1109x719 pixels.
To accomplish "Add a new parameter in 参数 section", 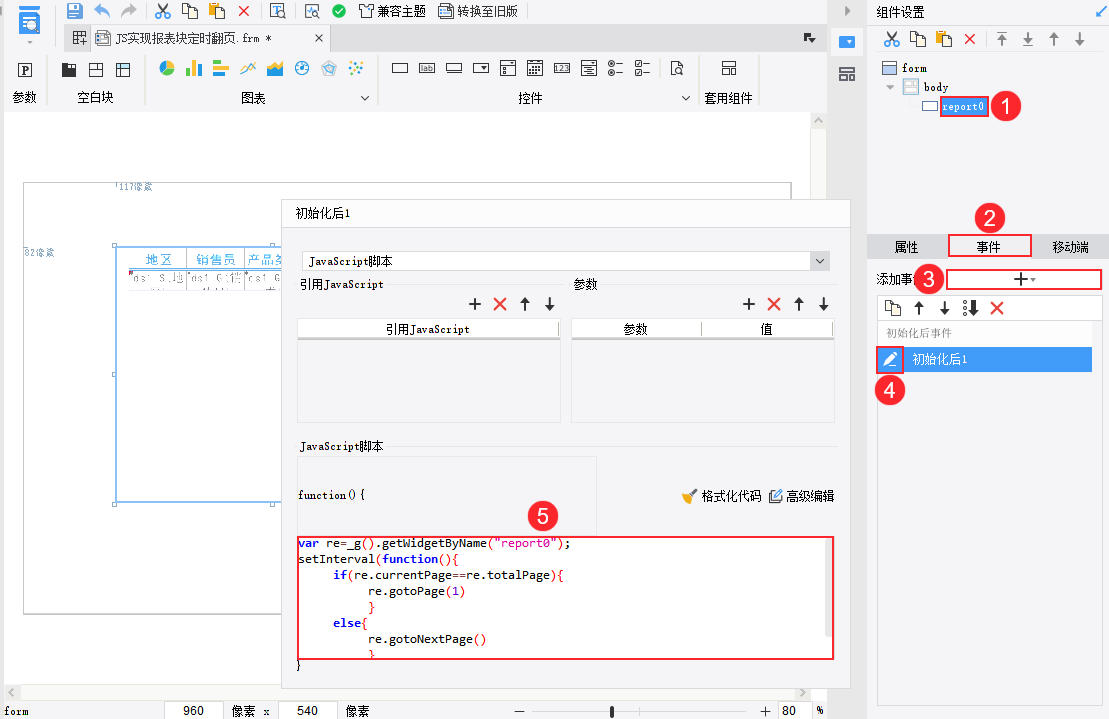I will point(749,304).
